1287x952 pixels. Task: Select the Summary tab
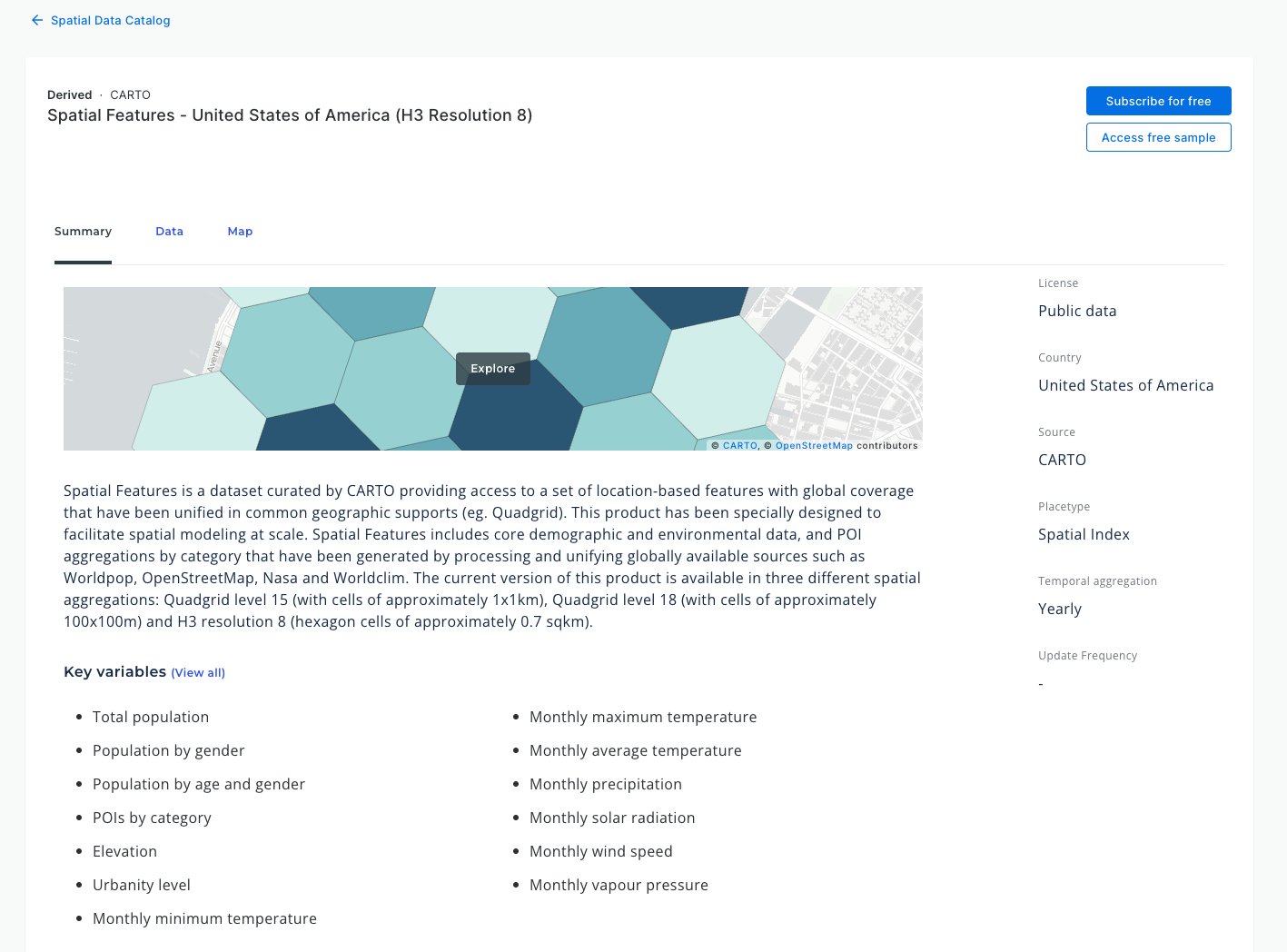83,231
